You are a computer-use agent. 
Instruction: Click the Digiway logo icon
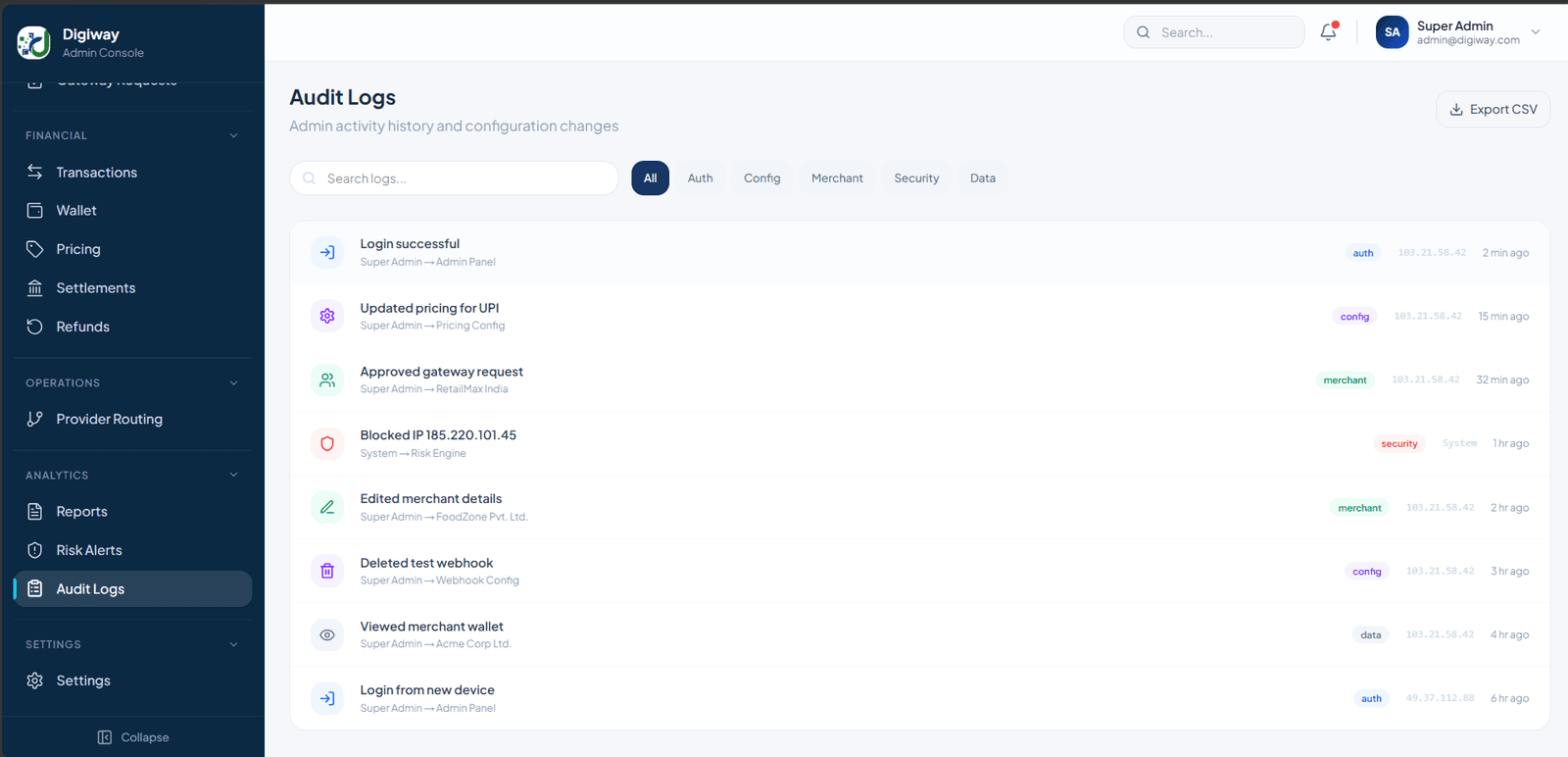33,42
